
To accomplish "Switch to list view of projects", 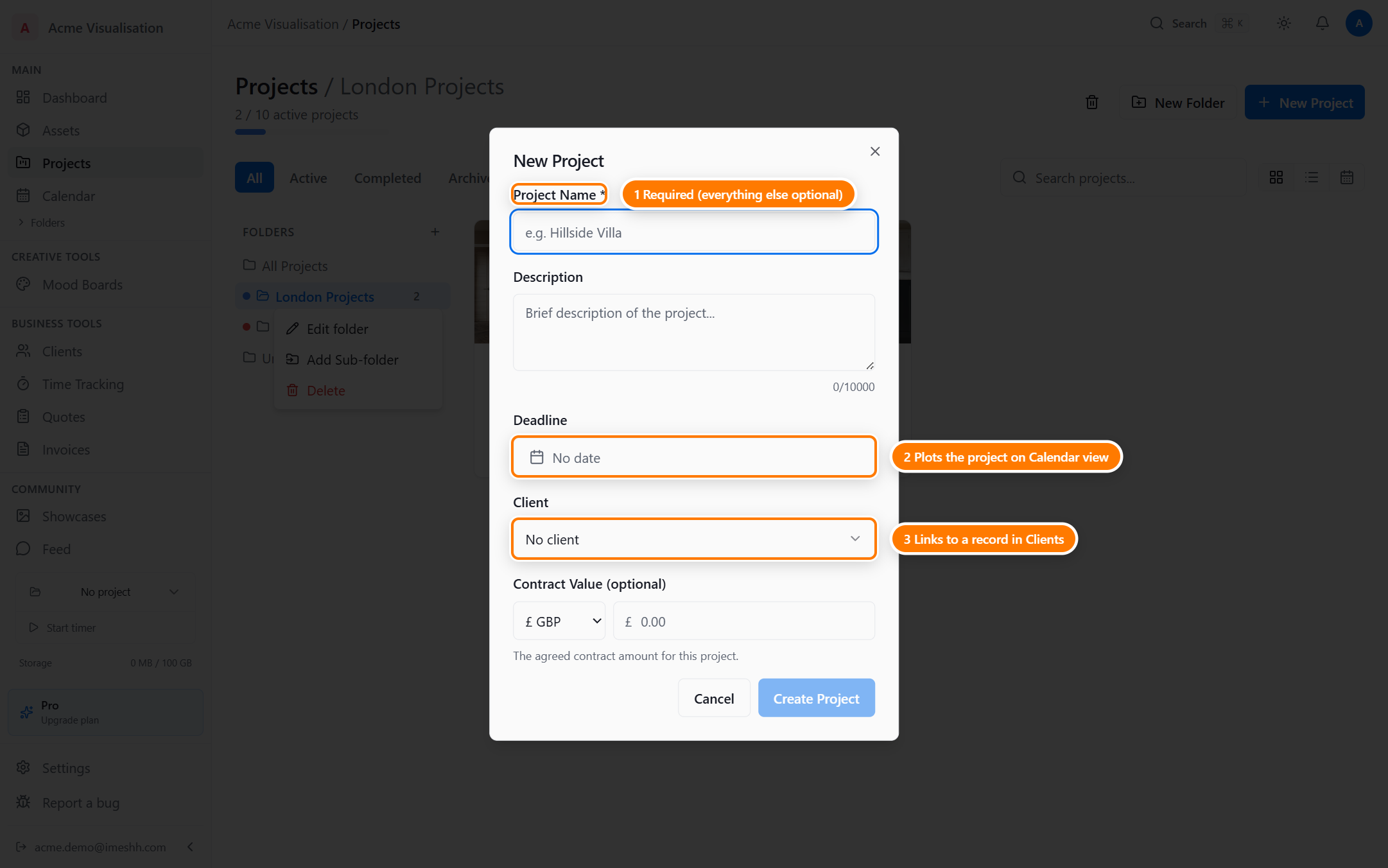I will (x=1312, y=178).
